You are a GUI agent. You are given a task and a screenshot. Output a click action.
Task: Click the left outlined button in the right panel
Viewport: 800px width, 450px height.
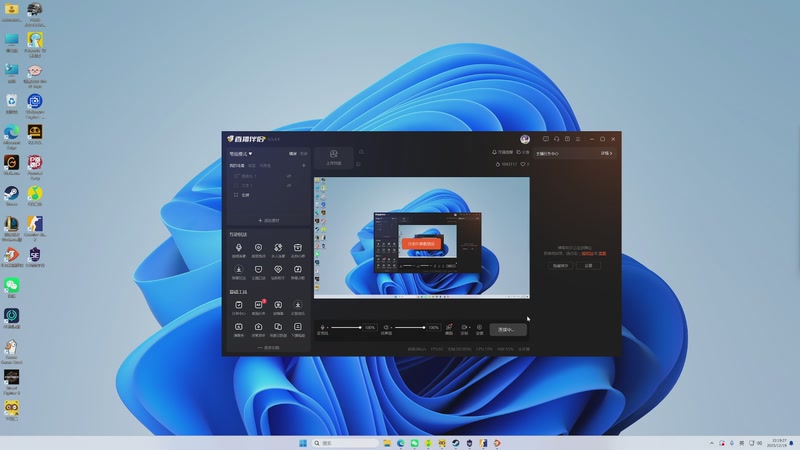[561, 266]
